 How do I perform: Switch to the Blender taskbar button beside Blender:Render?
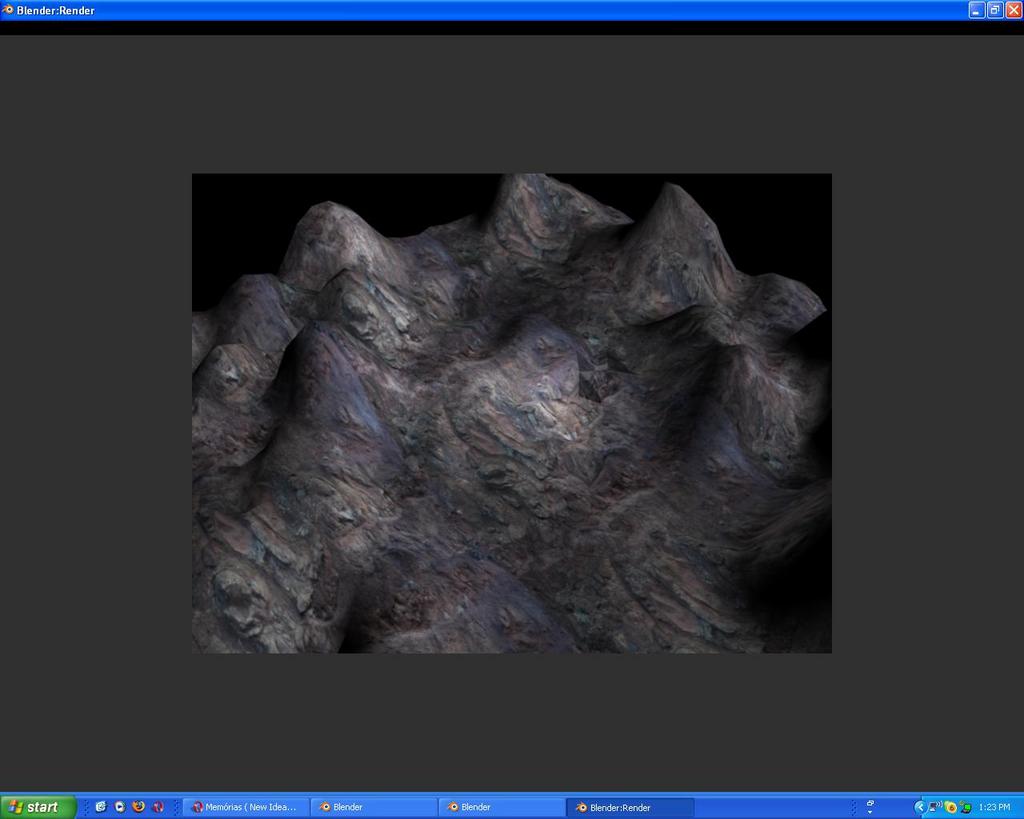click(x=501, y=807)
